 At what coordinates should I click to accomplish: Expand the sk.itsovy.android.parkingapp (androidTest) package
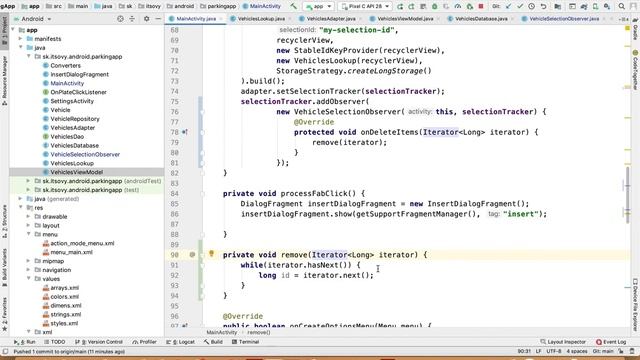point(28,181)
